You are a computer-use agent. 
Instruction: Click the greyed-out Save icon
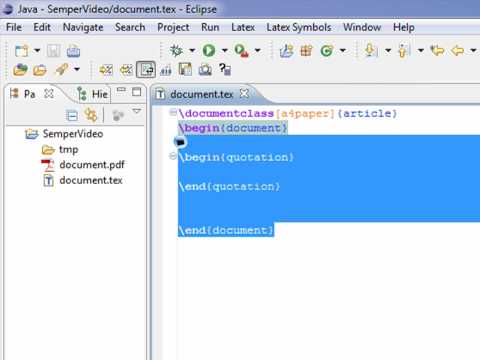coord(53,51)
